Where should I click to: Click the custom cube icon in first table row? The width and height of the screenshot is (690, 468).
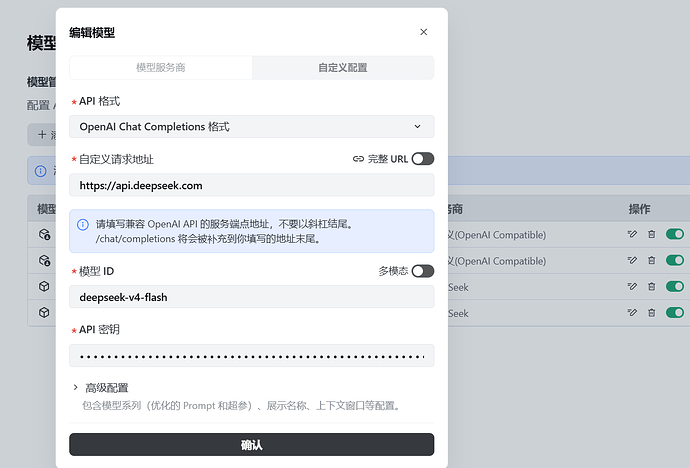point(44,234)
